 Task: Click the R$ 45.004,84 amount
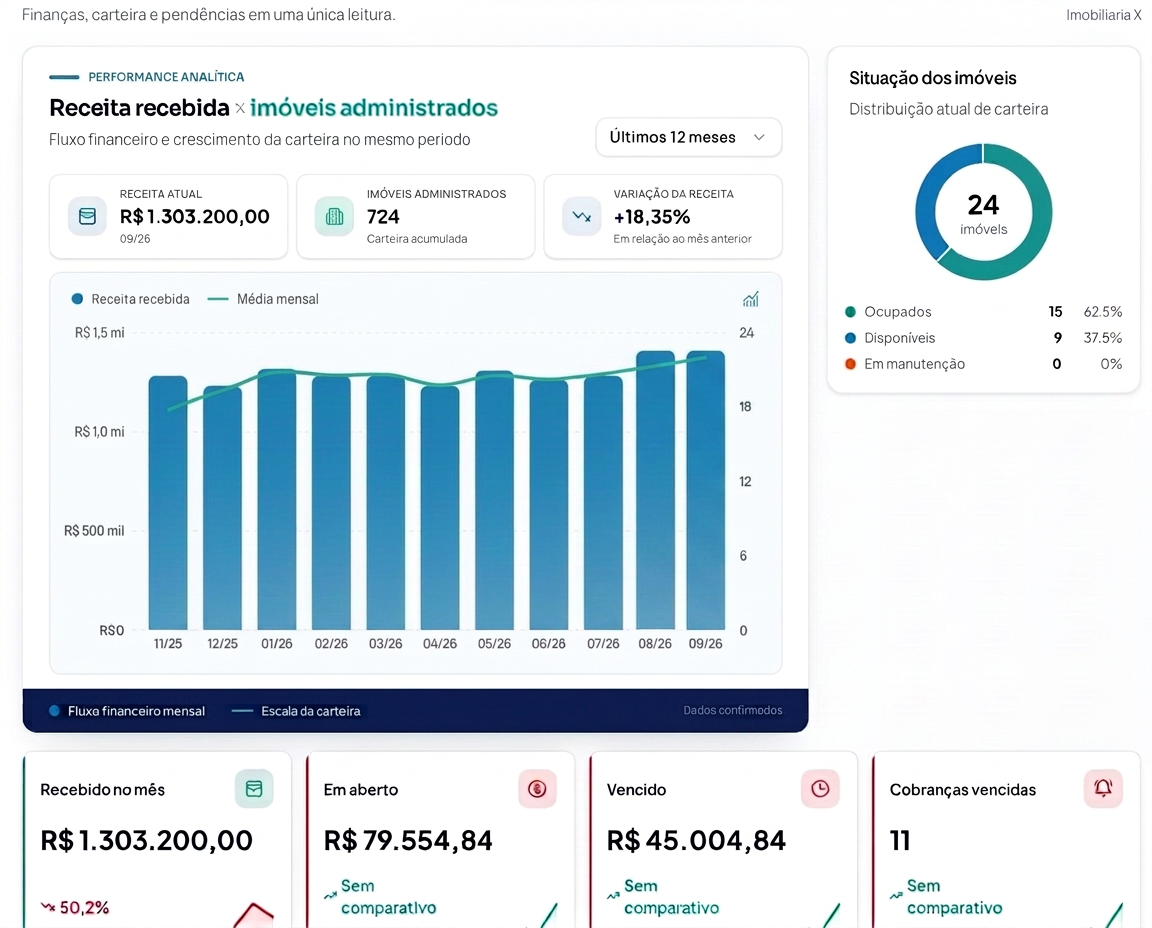(x=696, y=841)
